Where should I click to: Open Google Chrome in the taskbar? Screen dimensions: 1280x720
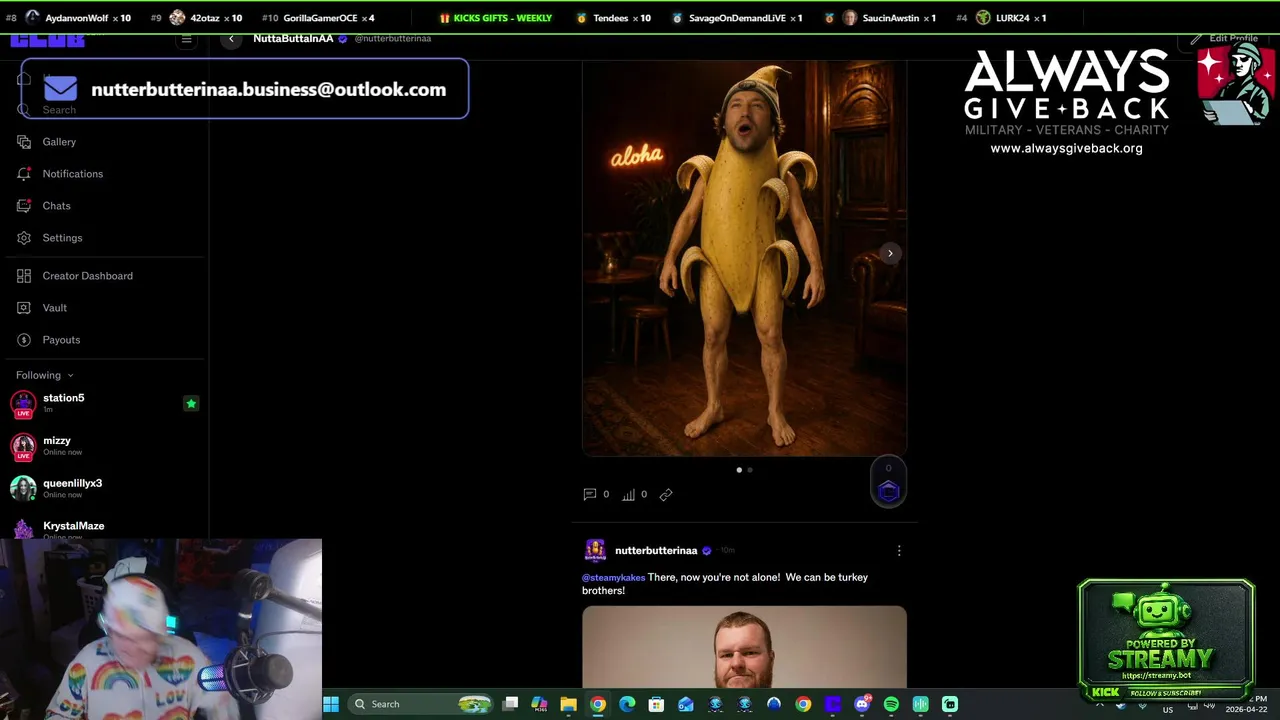tap(598, 704)
